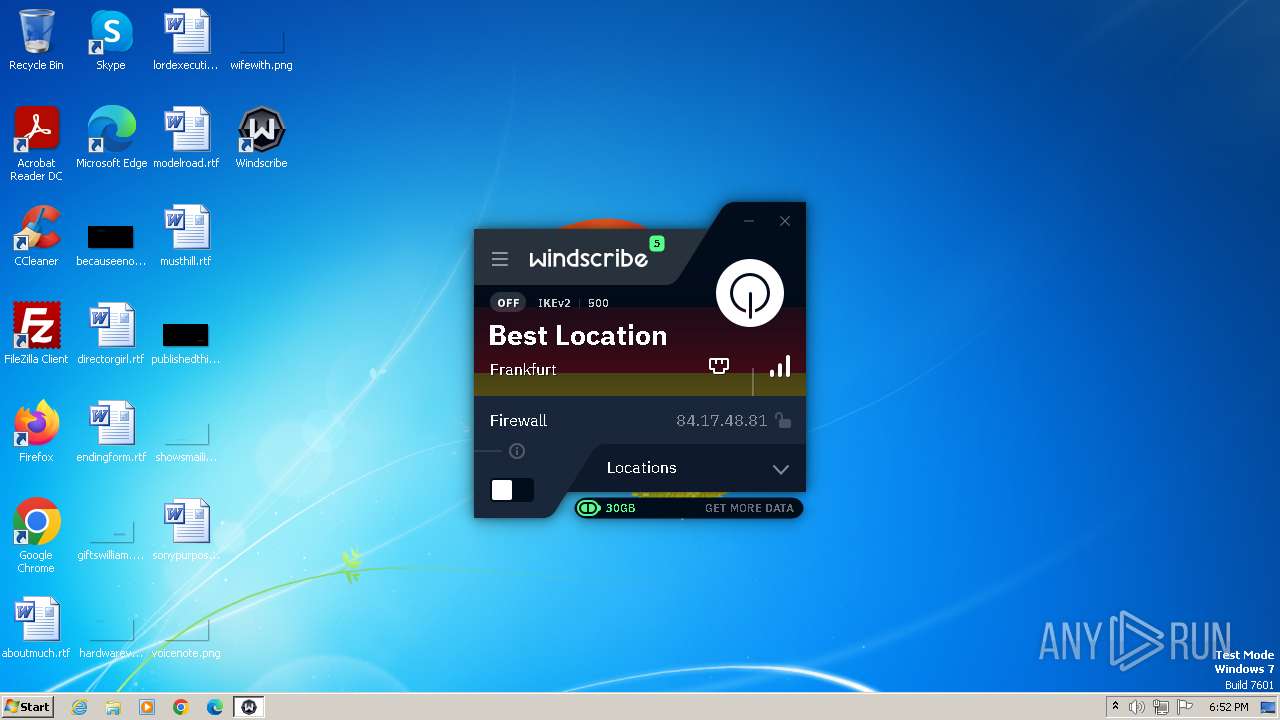Select the lordexecuti... document
This screenshot has width=1280, height=720.
tap(186, 40)
